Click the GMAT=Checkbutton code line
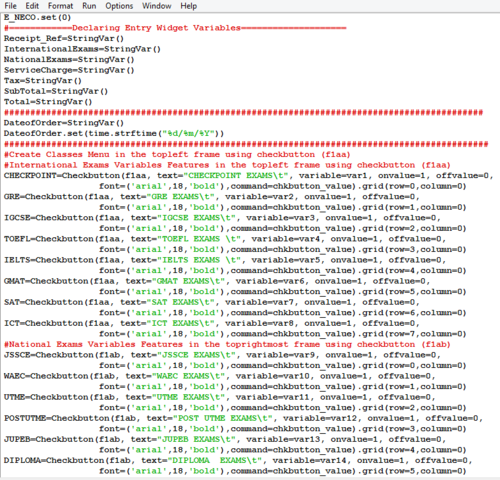This screenshot has height=480, width=500. point(217,281)
